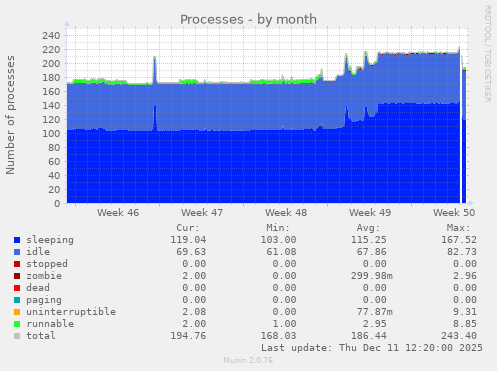The height and width of the screenshot is (371, 497).
Task: Click total average value 186.44
Action: (369, 336)
